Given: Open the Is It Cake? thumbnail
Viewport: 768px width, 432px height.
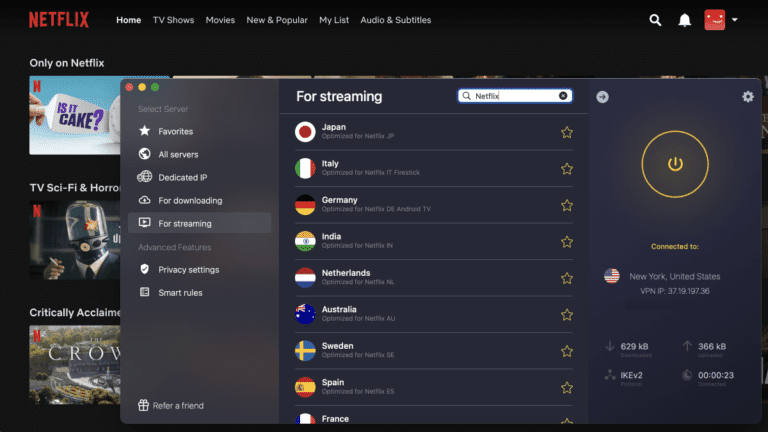Looking at the screenshot, I should 74,115.
